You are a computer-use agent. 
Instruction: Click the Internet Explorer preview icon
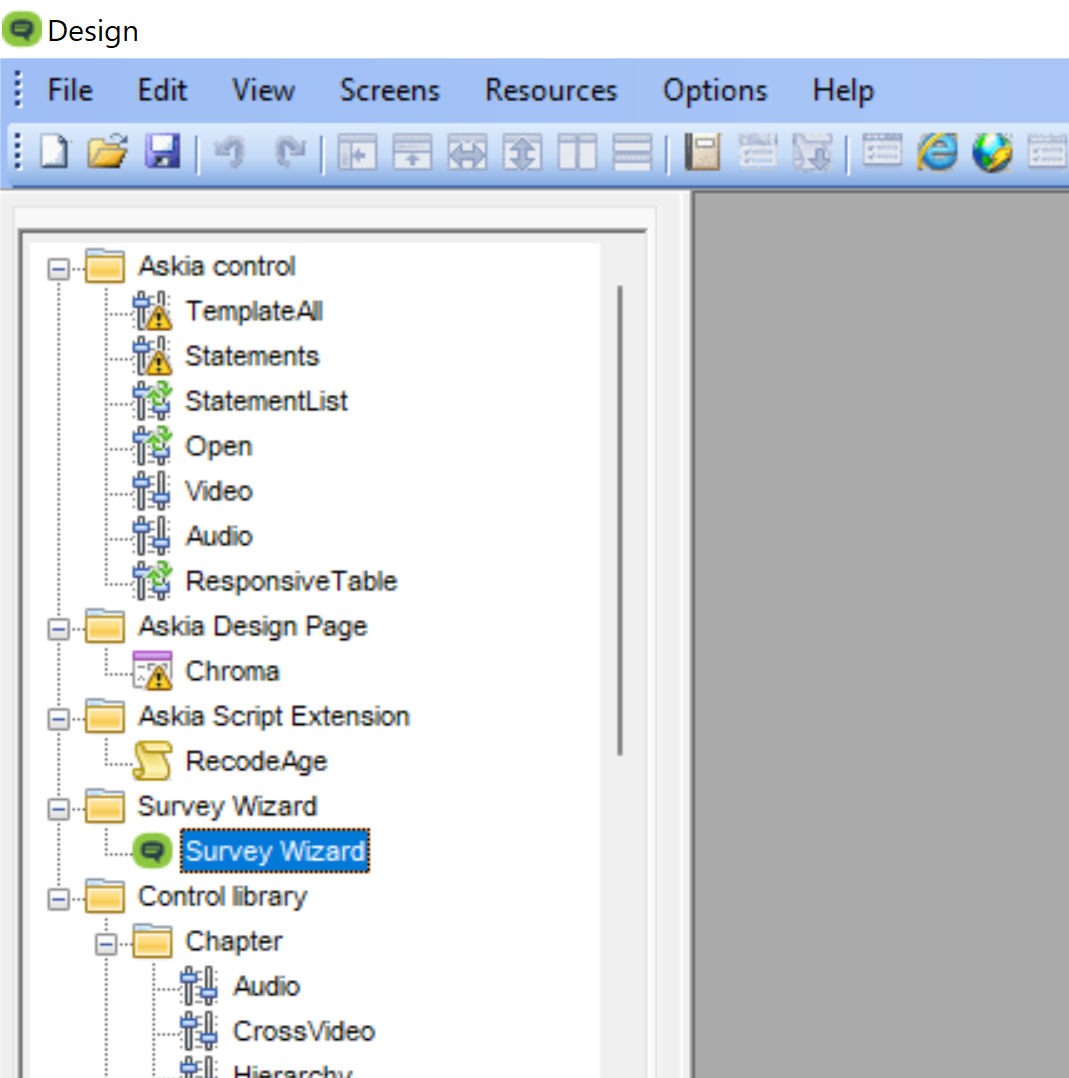click(938, 152)
